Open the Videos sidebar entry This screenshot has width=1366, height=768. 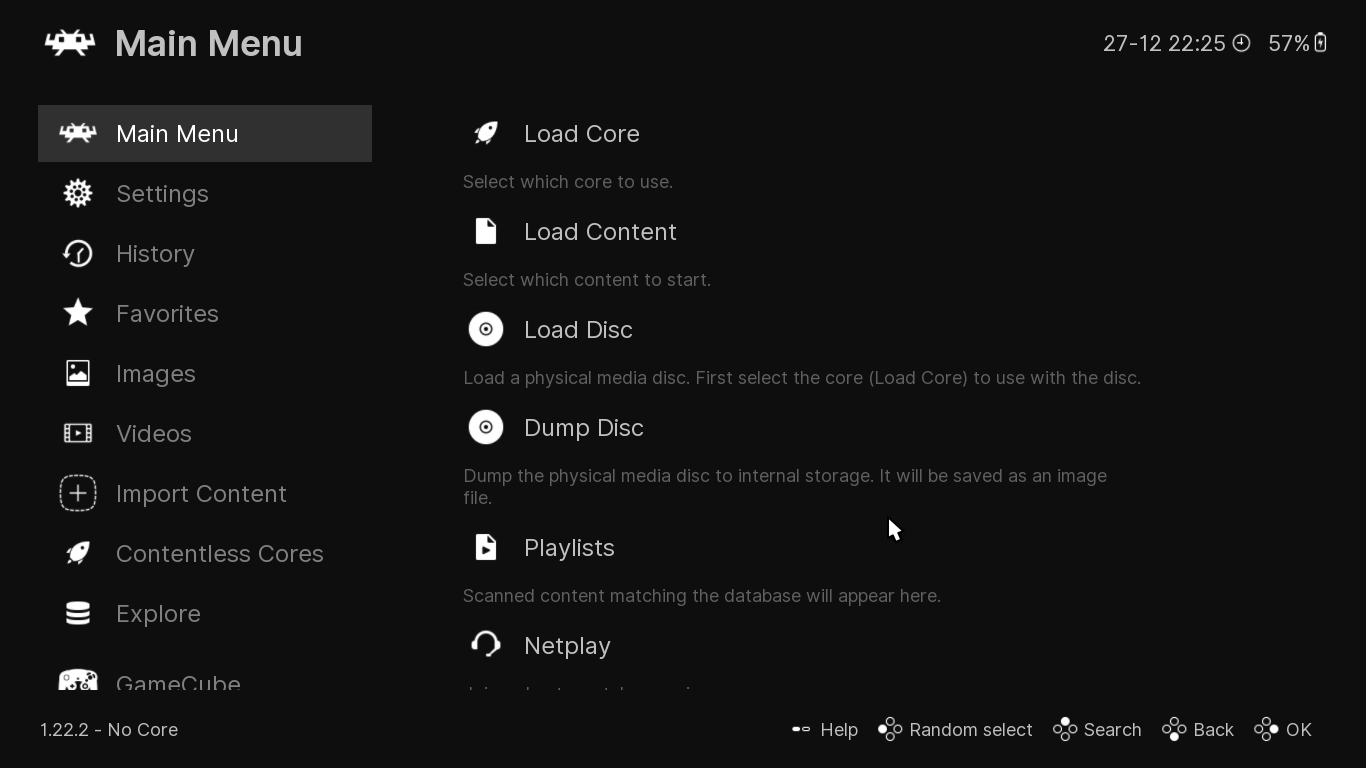pos(205,433)
